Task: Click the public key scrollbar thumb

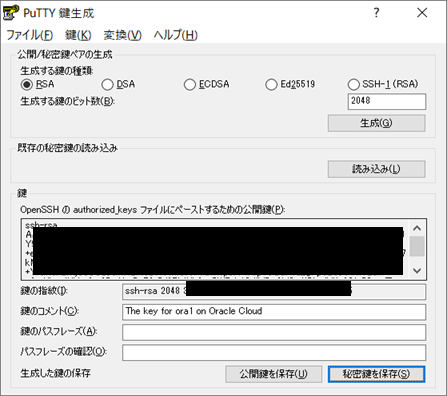Action: [x=417, y=246]
